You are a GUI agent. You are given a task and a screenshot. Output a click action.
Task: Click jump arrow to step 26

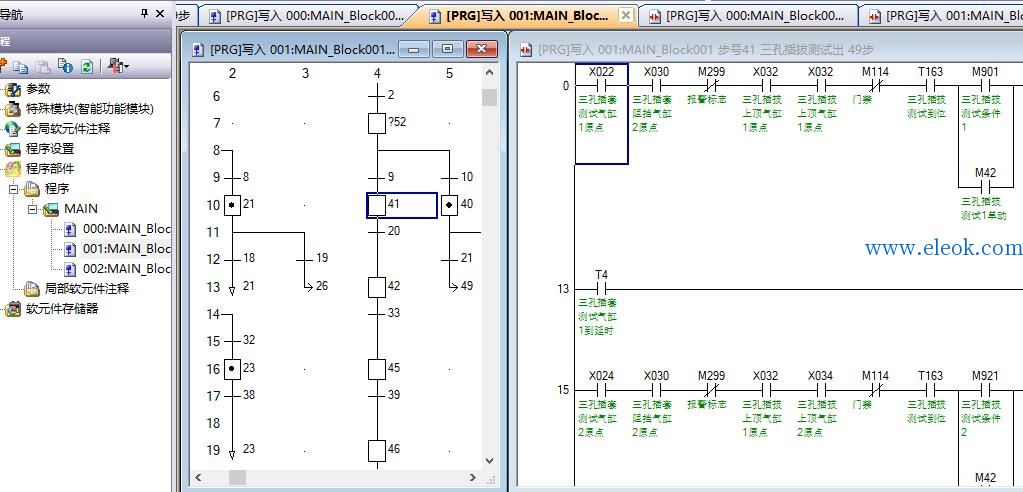click(x=308, y=286)
